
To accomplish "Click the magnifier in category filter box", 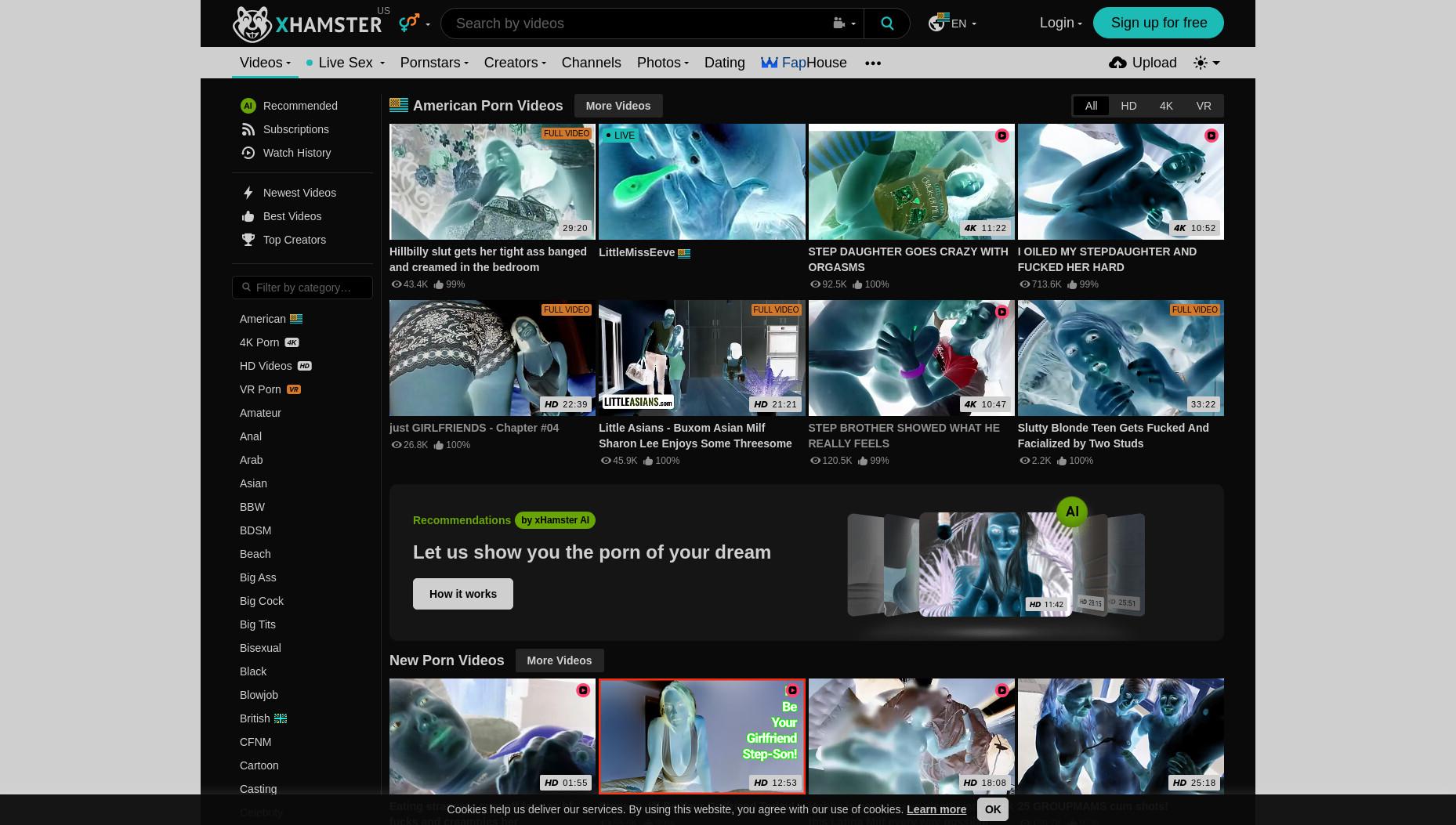I will point(246,288).
